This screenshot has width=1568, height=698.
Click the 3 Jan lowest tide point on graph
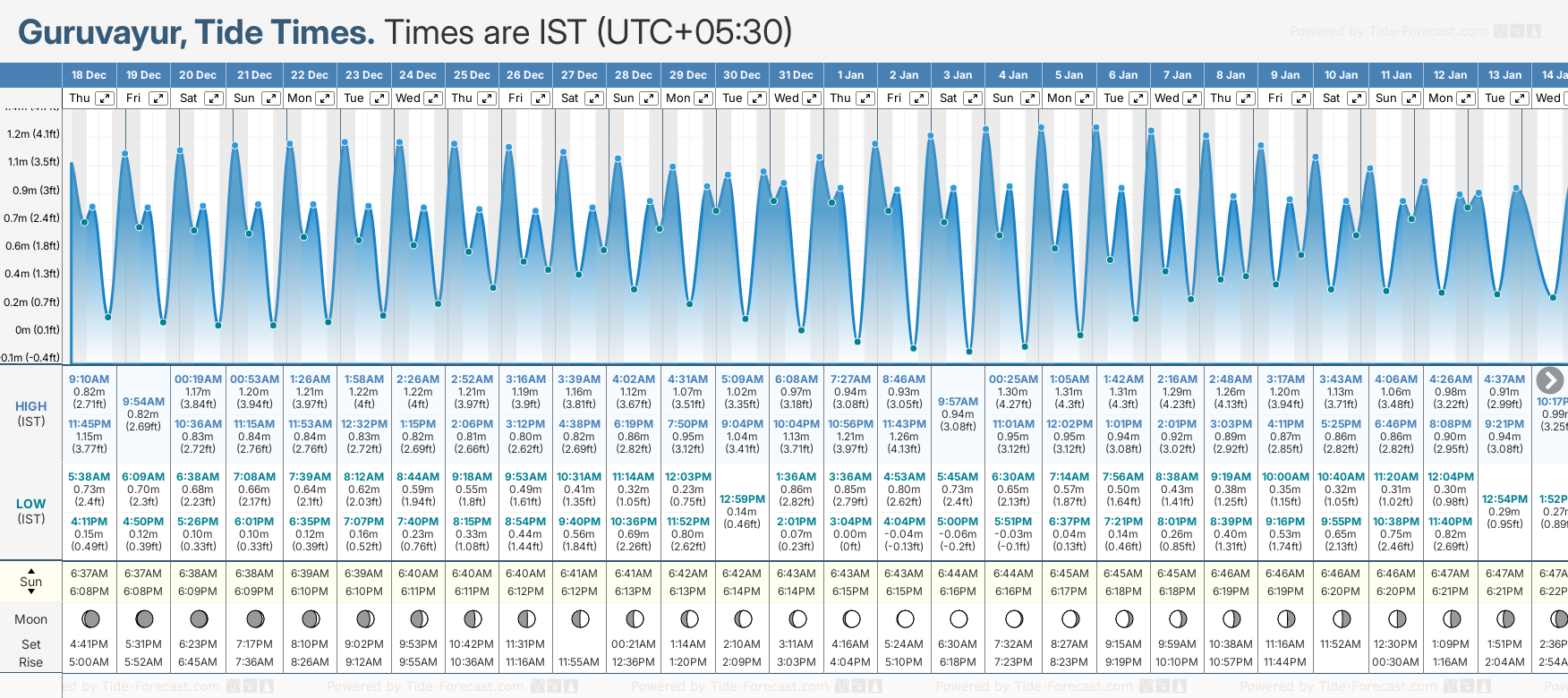[x=969, y=352]
